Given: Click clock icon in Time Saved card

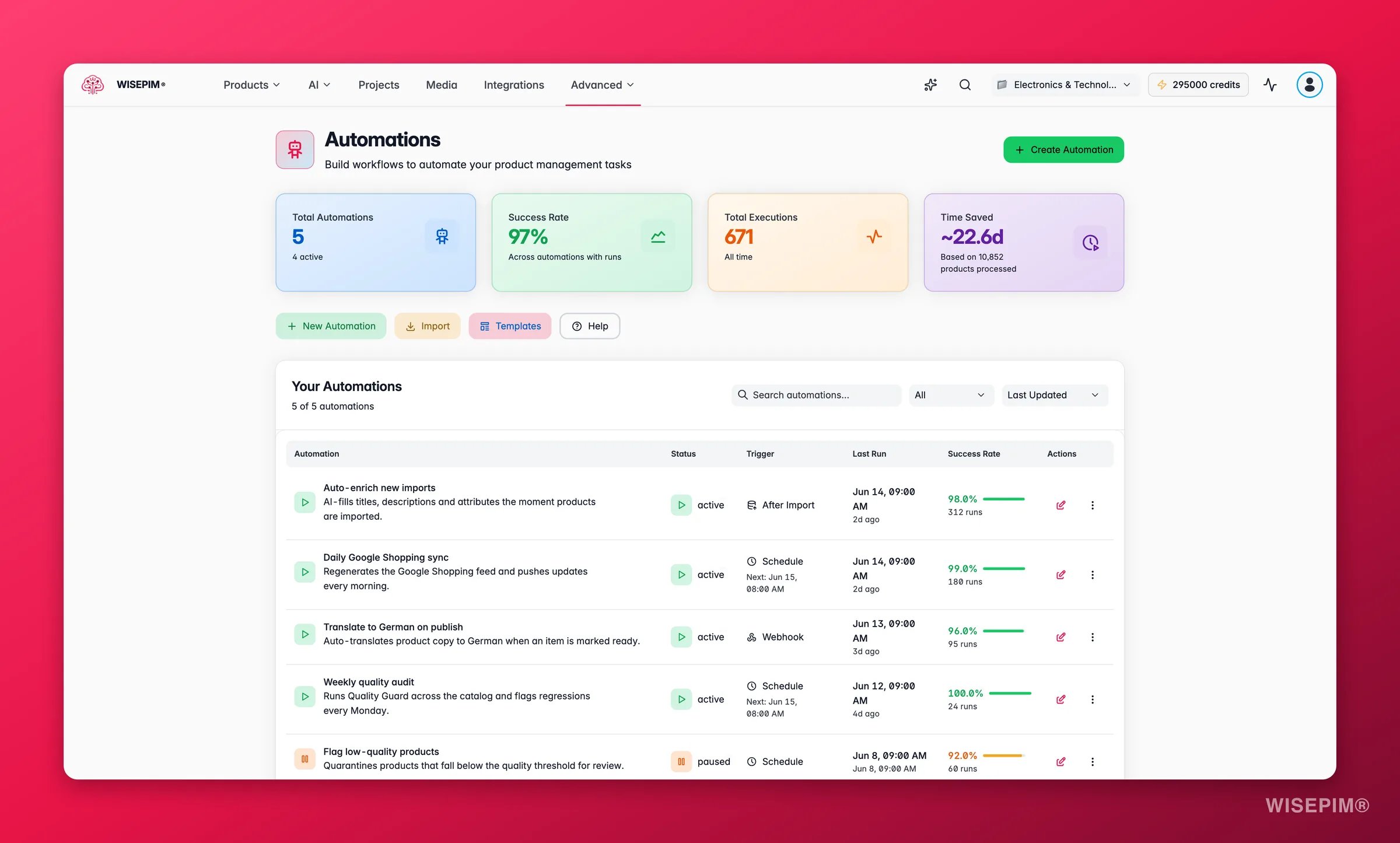Looking at the screenshot, I should [x=1090, y=242].
